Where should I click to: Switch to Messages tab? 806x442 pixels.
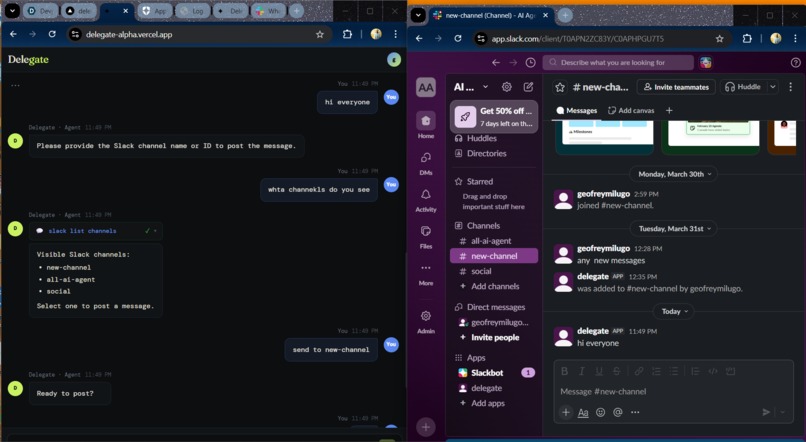click(577, 110)
